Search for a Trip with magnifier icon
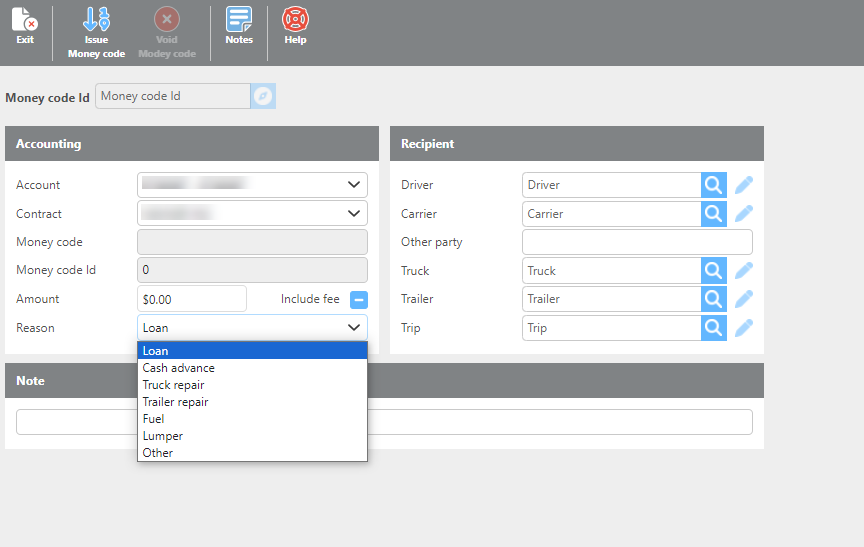864x547 pixels. pos(714,328)
